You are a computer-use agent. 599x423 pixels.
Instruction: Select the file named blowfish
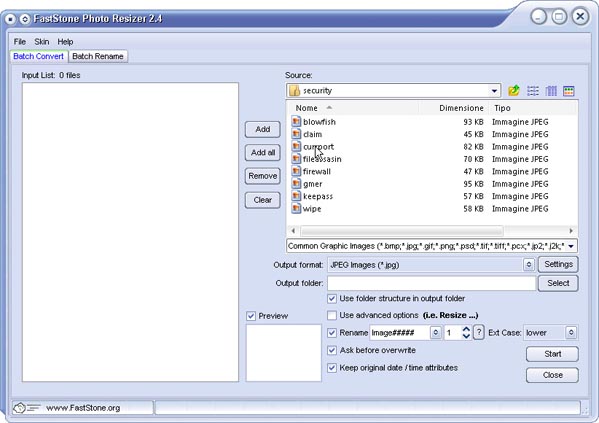319,122
